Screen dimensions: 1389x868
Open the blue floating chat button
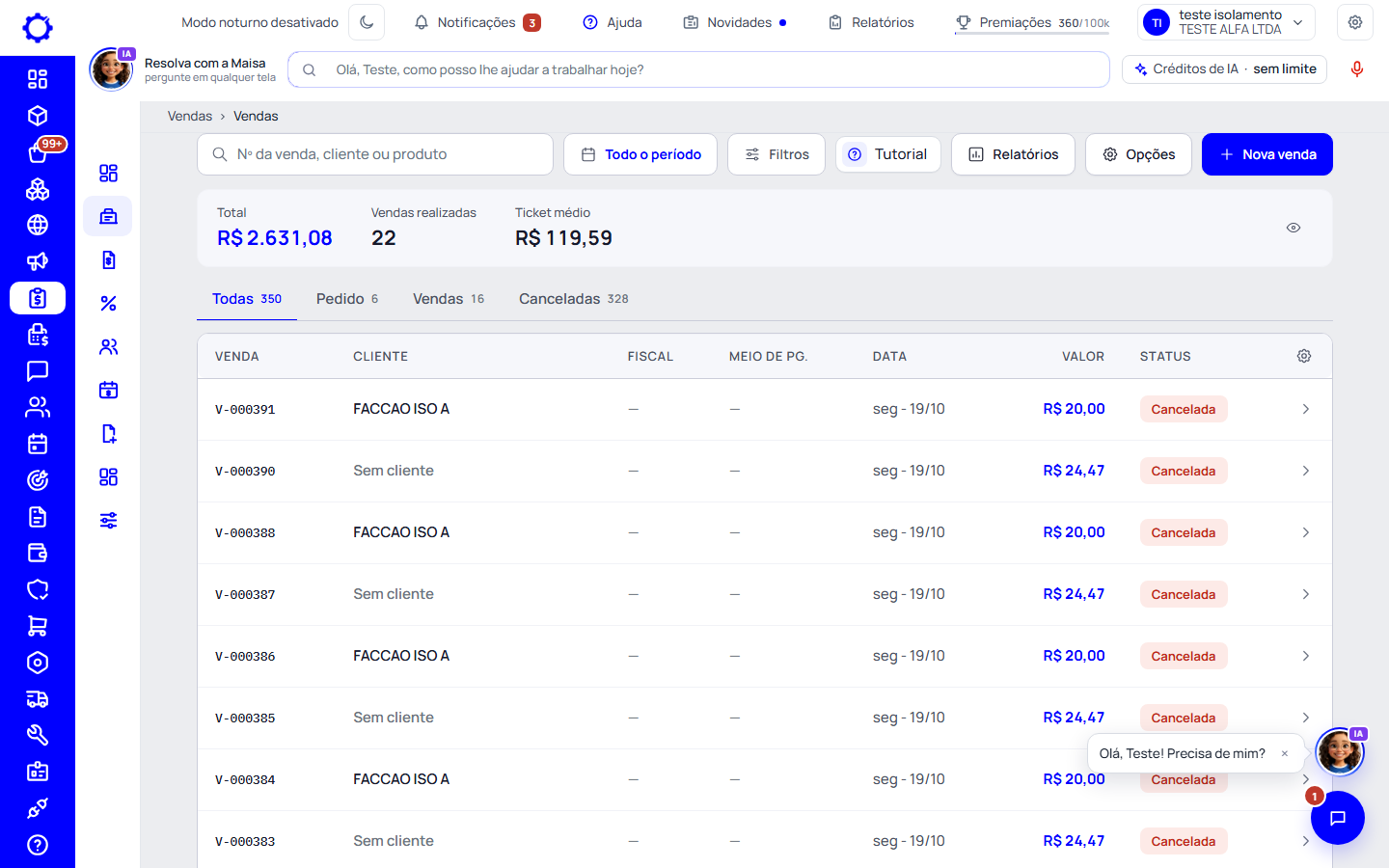1338,818
